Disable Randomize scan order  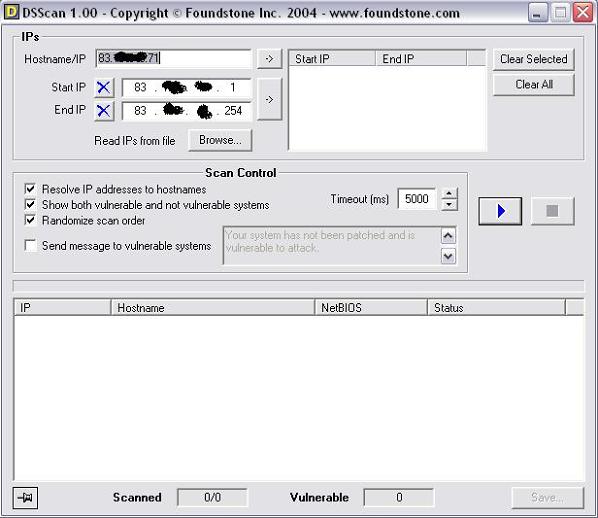coord(30,220)
